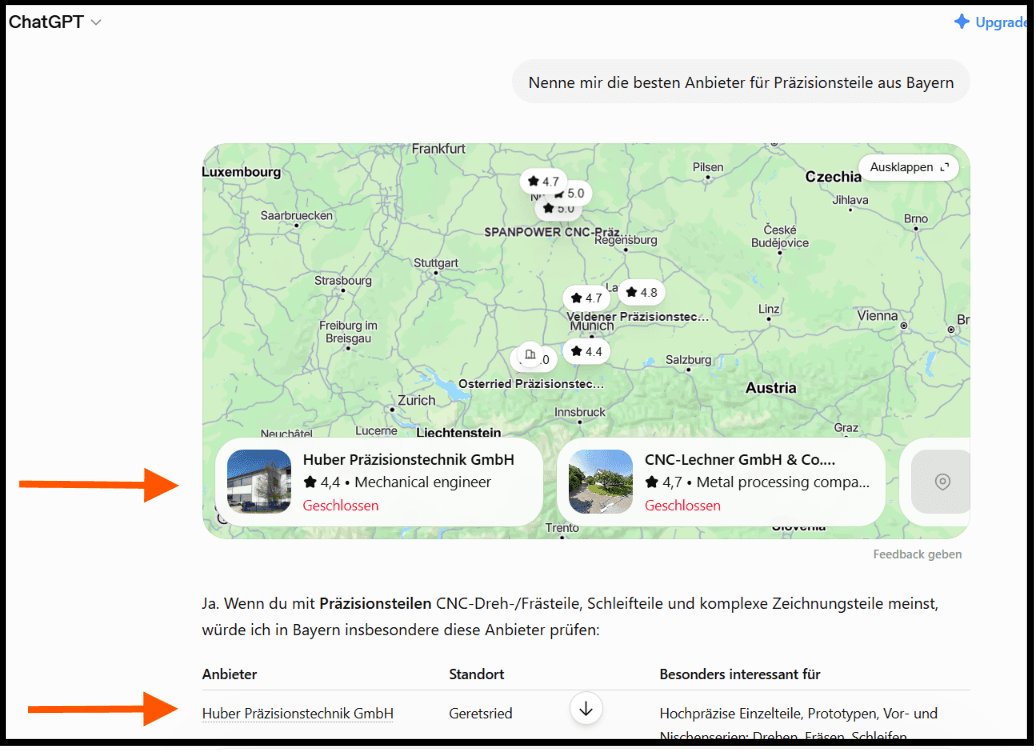This screenshot has height=751, width=1036.
Task: Click the Stuttgart city label on map
Action: coord(435,263)
